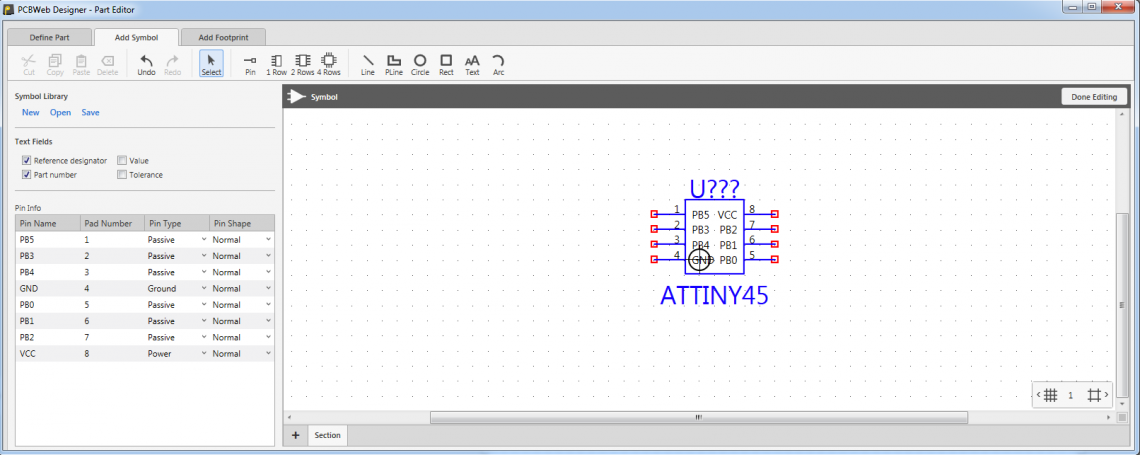Click pin 8 endpoint on the symbol
Viewport: 1140px width, 455px height.
[x=775, y=214]
